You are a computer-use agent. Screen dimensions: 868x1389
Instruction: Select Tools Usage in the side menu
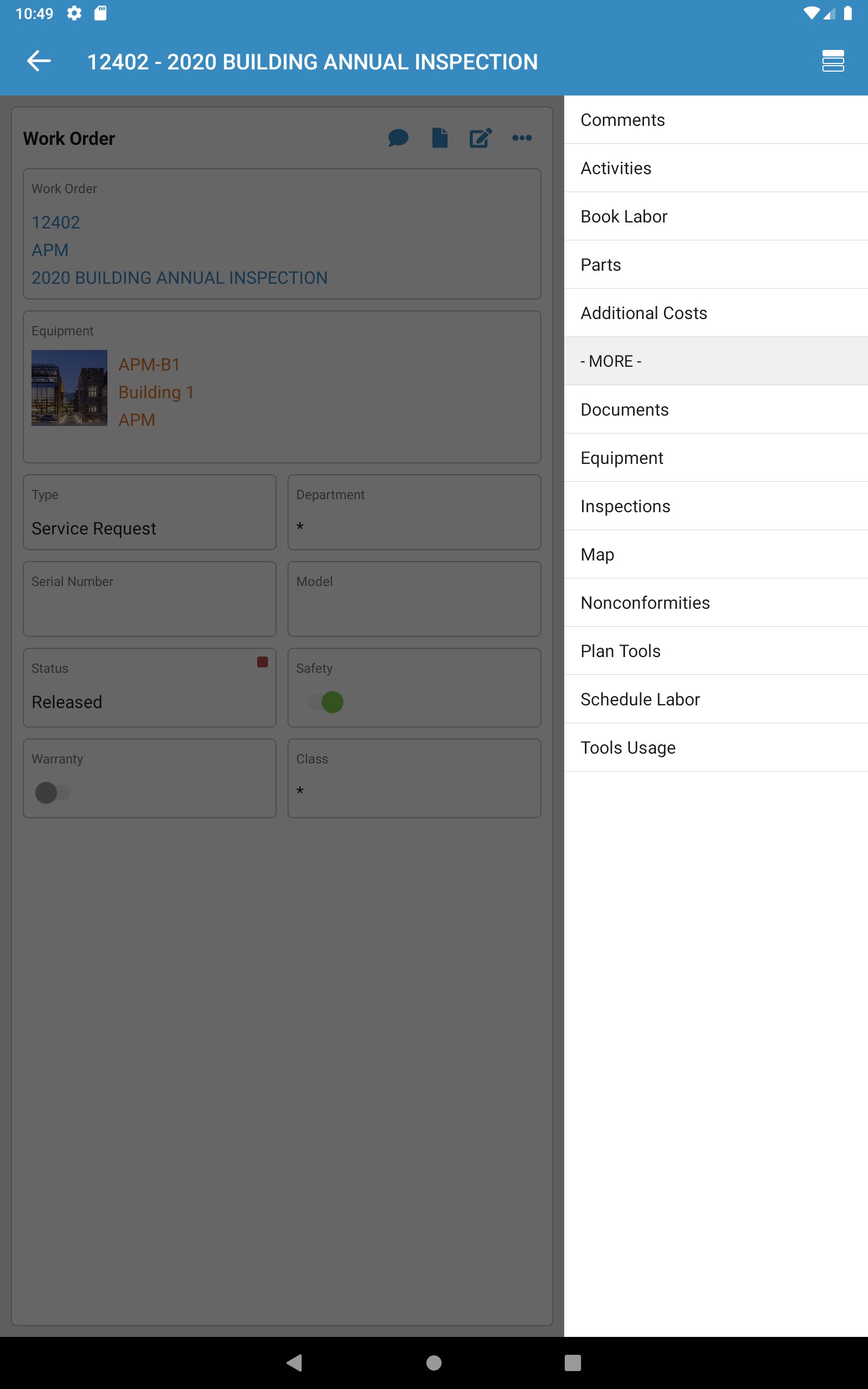628,747
